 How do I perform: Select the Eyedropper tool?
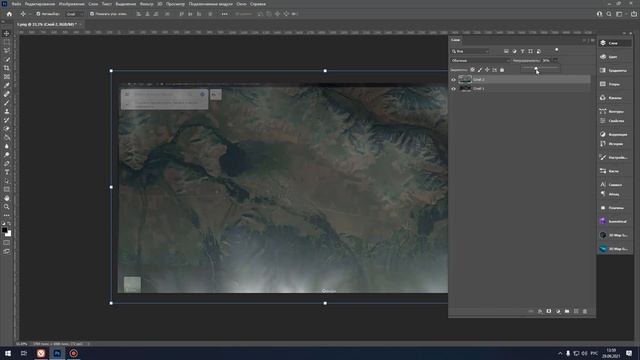7,85
